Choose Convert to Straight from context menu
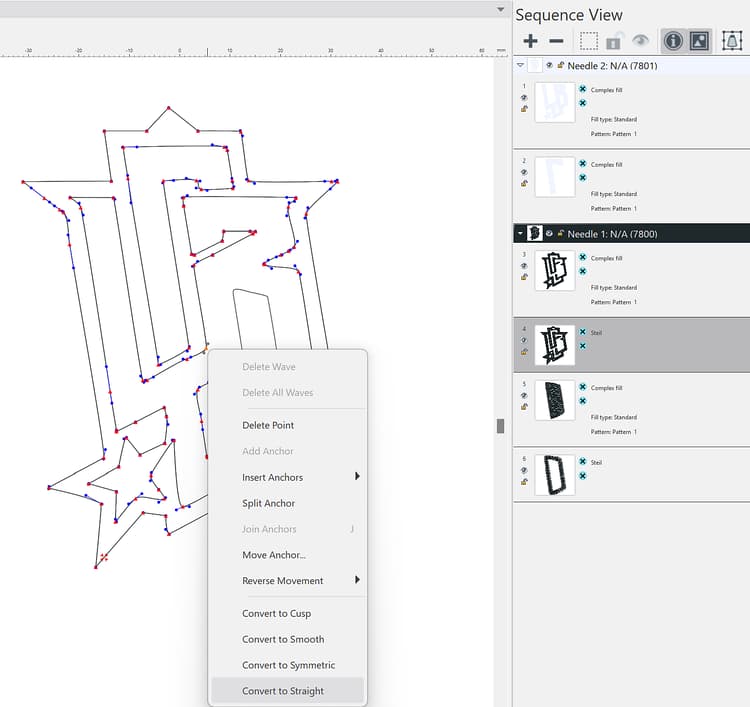The image size is (750, 707). [283, 691]
